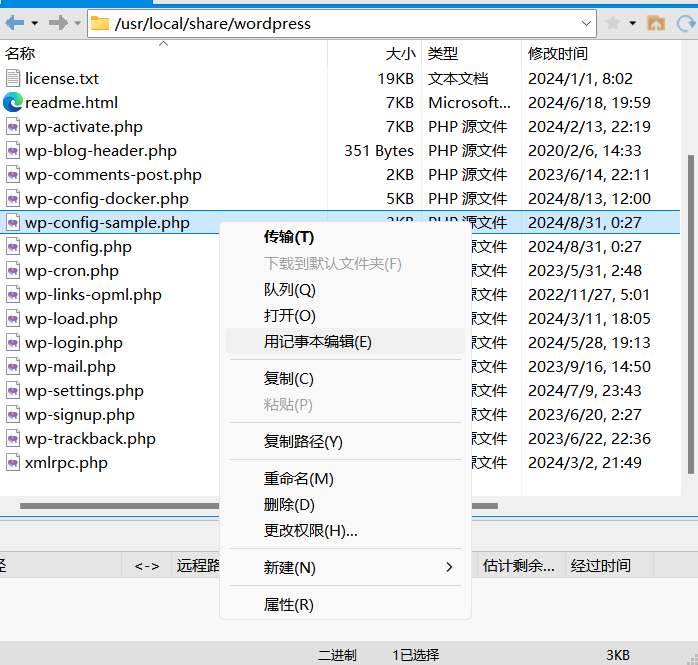Select the readme.html Edge icon
Image resolution: width=698 pixels, height=665 pixels.
click(12, 102)
